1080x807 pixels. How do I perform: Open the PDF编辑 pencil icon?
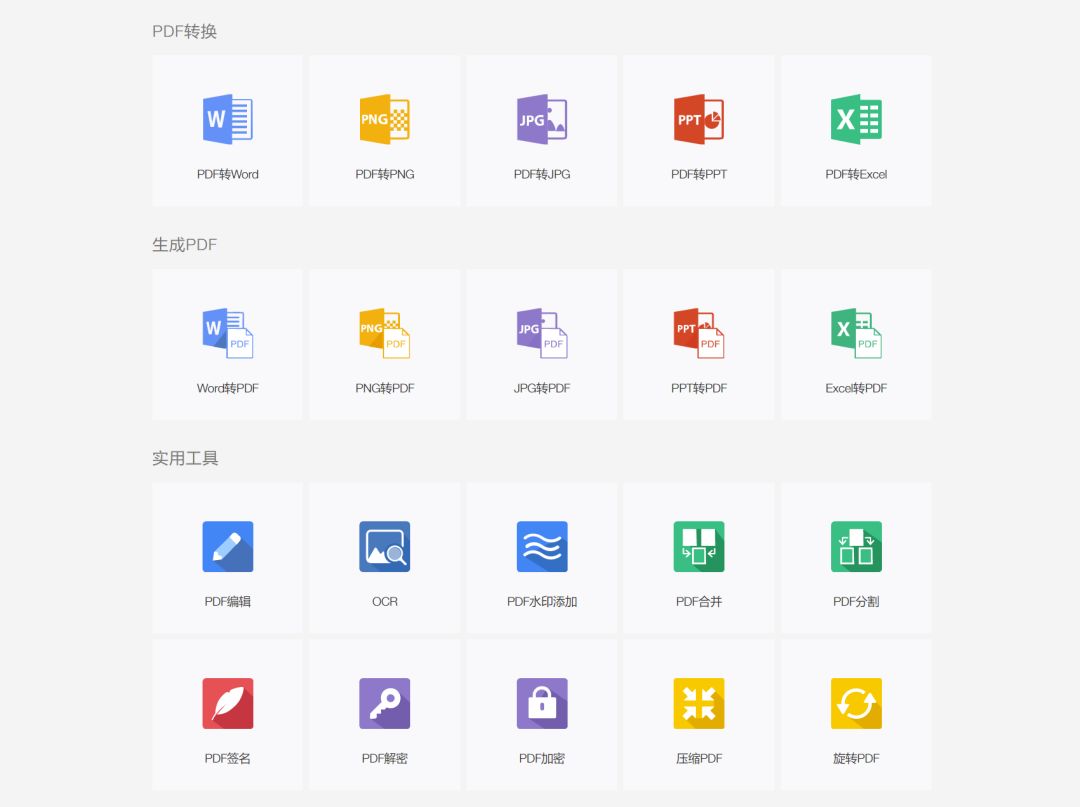(x=227, y=547)
